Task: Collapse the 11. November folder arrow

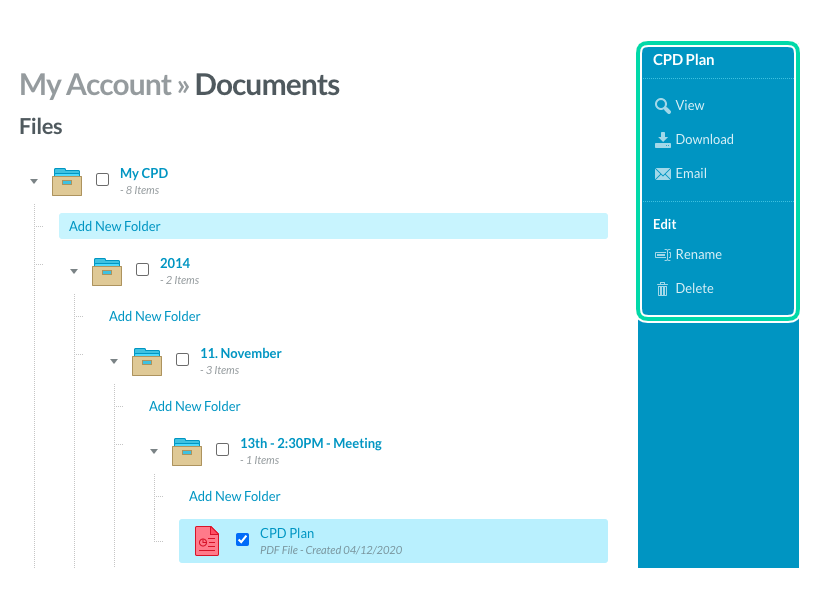Action: [x=114, y=361]
